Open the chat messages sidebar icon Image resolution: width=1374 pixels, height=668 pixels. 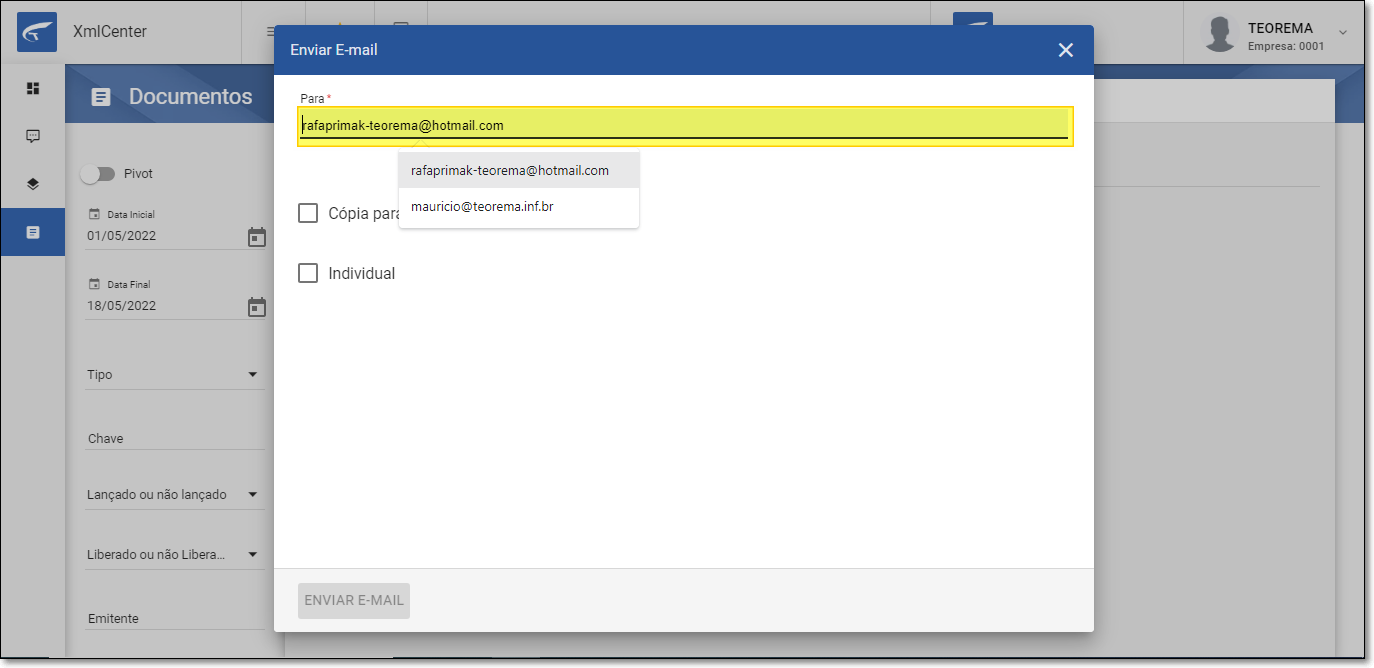pyautogui.click(x=33, y=136)
